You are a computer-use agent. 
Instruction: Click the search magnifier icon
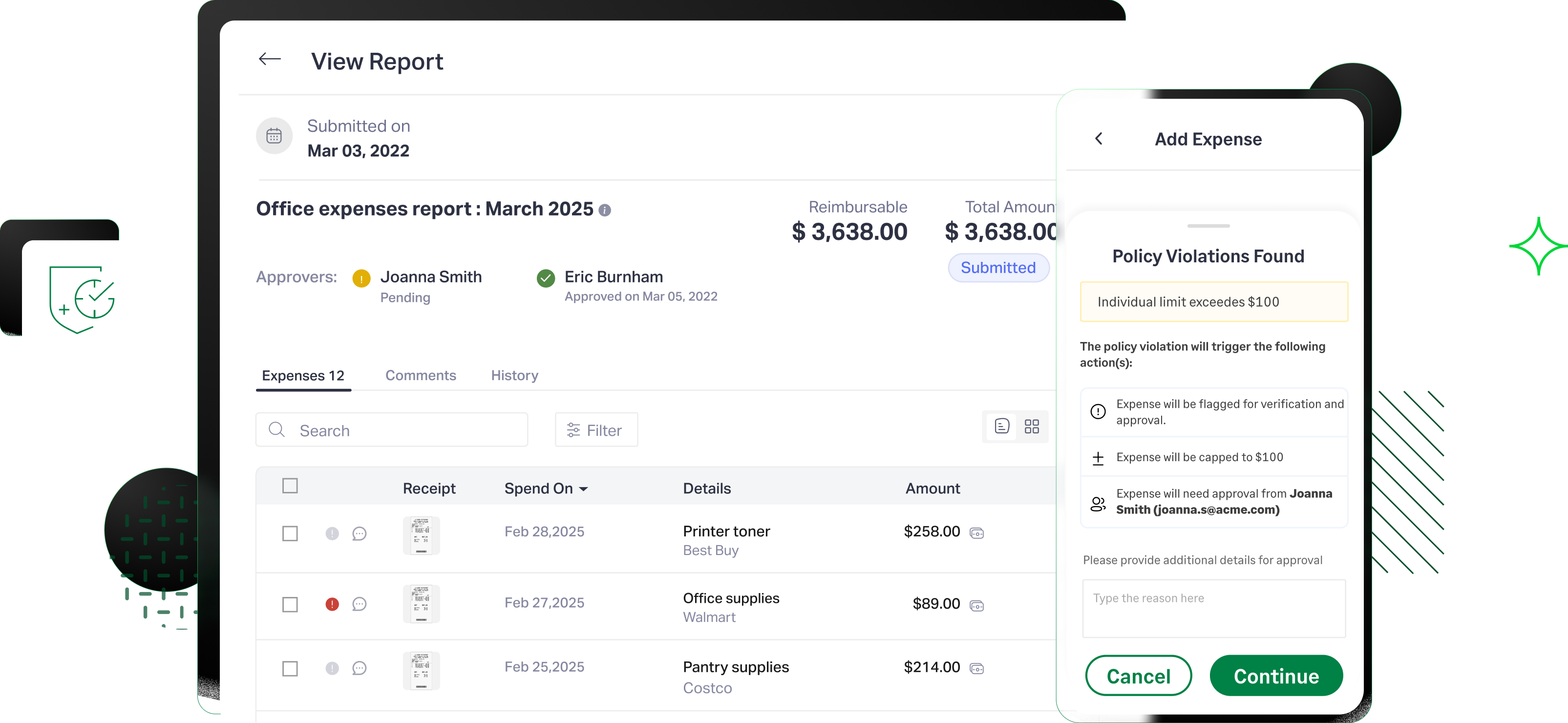tap(277, 430)
